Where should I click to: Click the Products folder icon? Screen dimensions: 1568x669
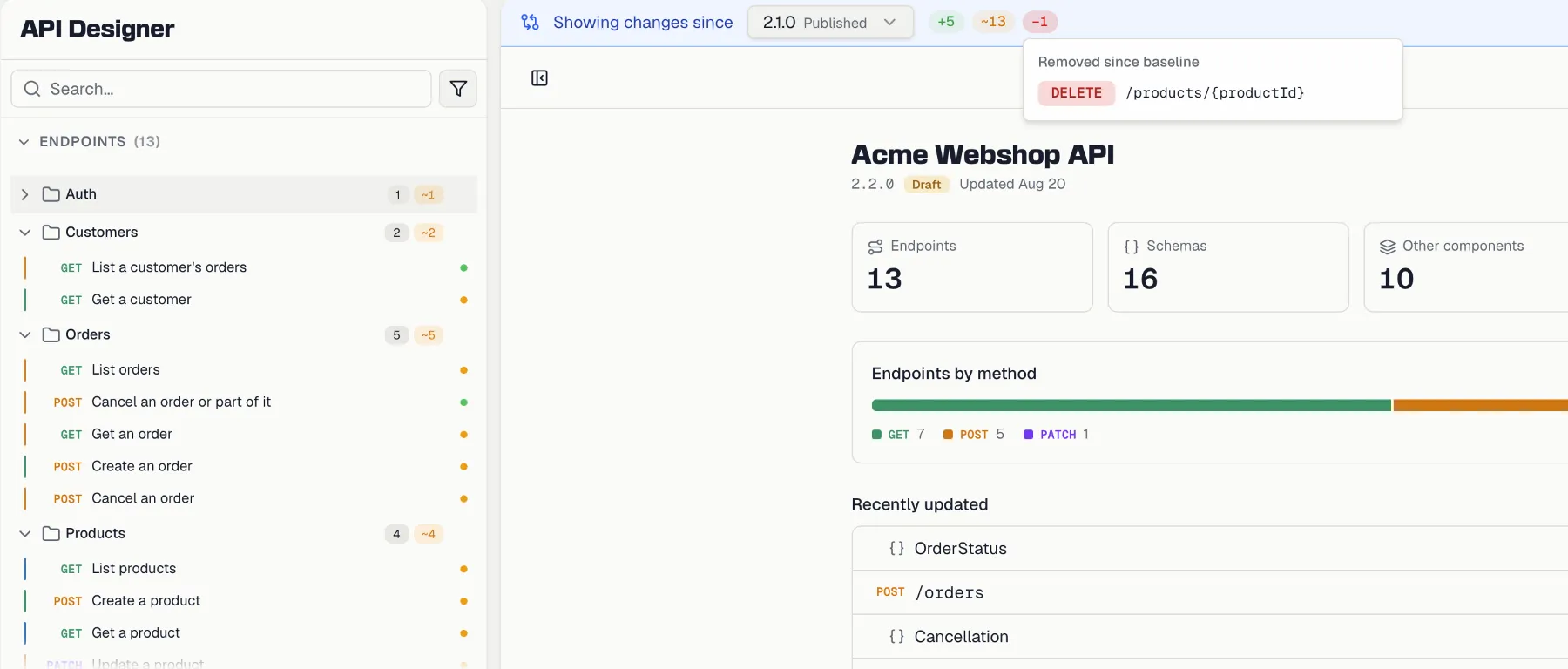click(x=51, y=533)
